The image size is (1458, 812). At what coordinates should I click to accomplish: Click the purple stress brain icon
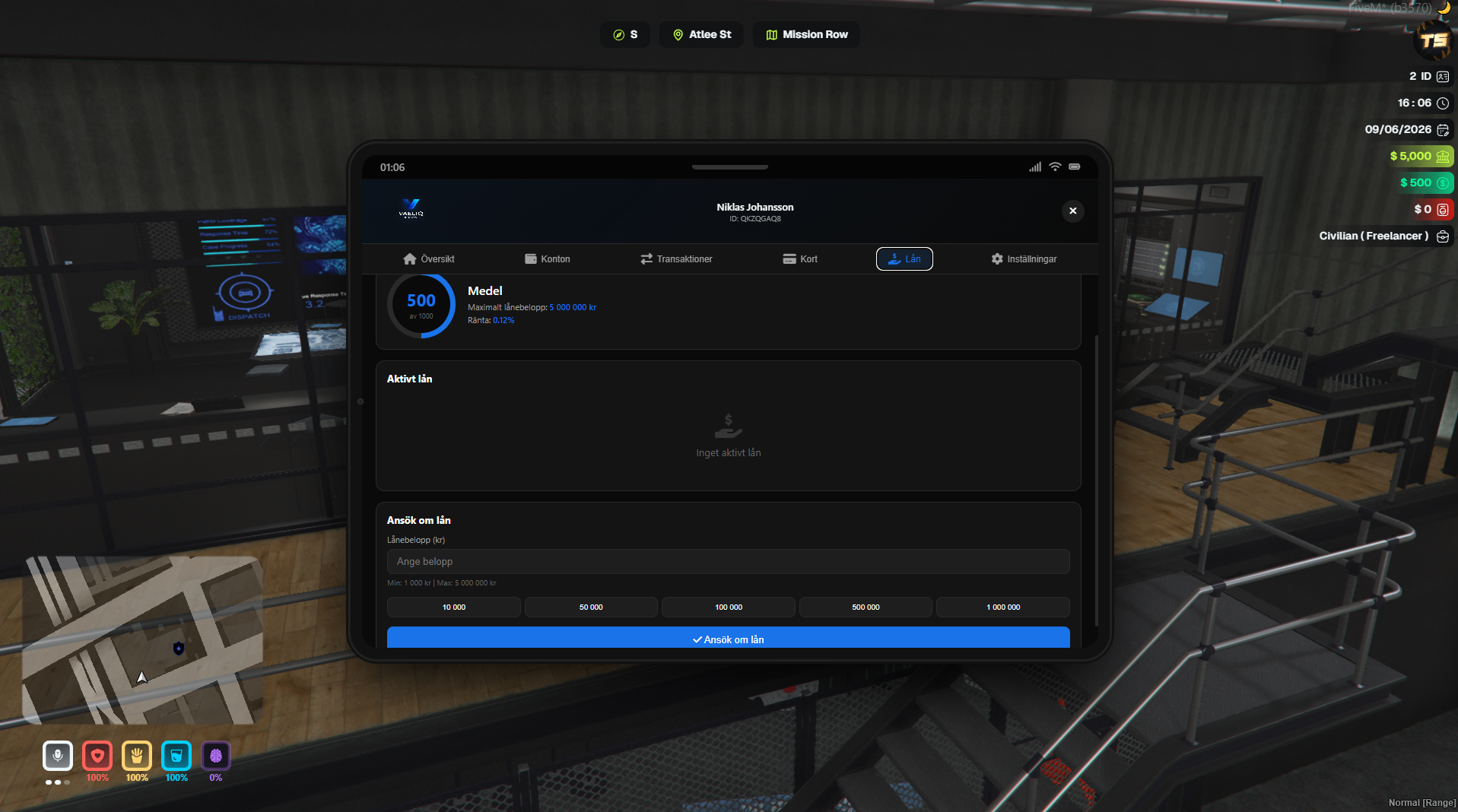[216, 756]
